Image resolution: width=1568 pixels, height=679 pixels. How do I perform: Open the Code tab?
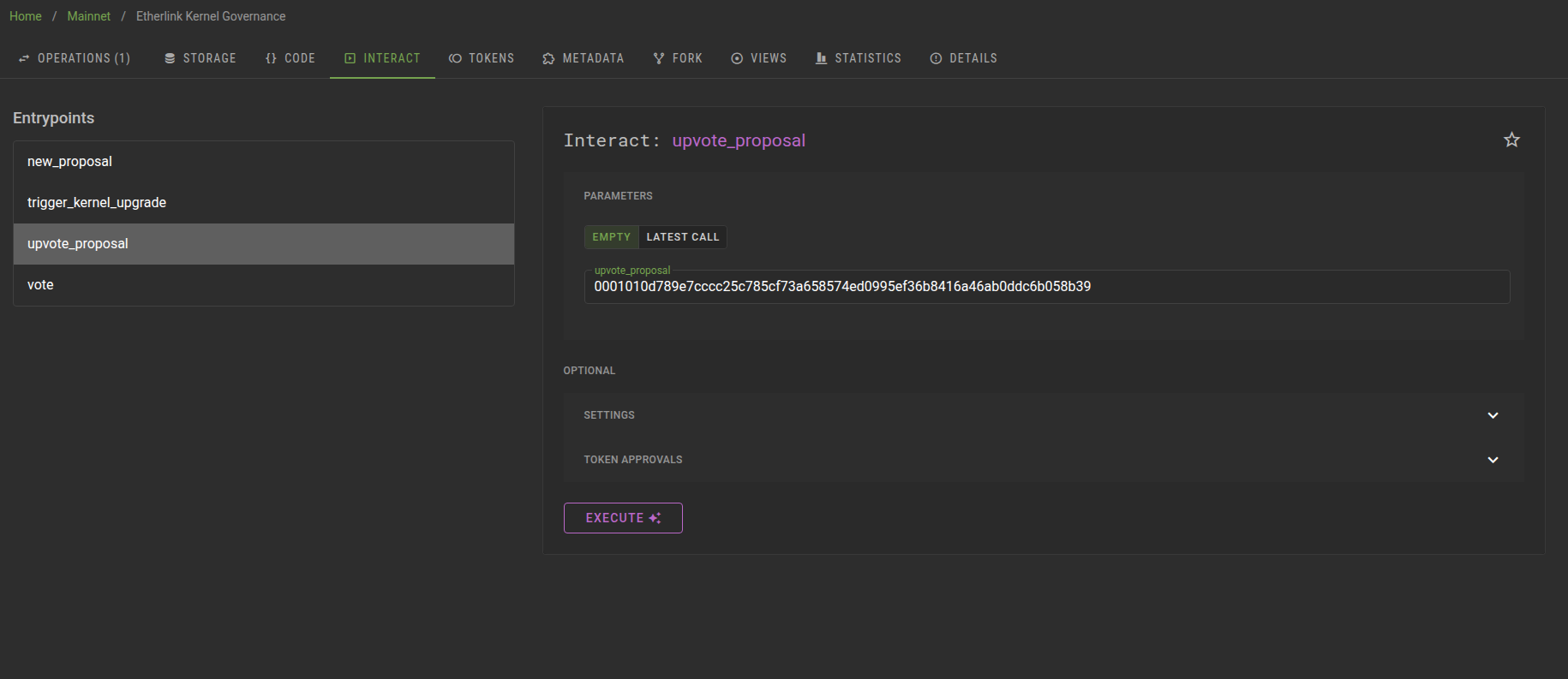[290, 58]
